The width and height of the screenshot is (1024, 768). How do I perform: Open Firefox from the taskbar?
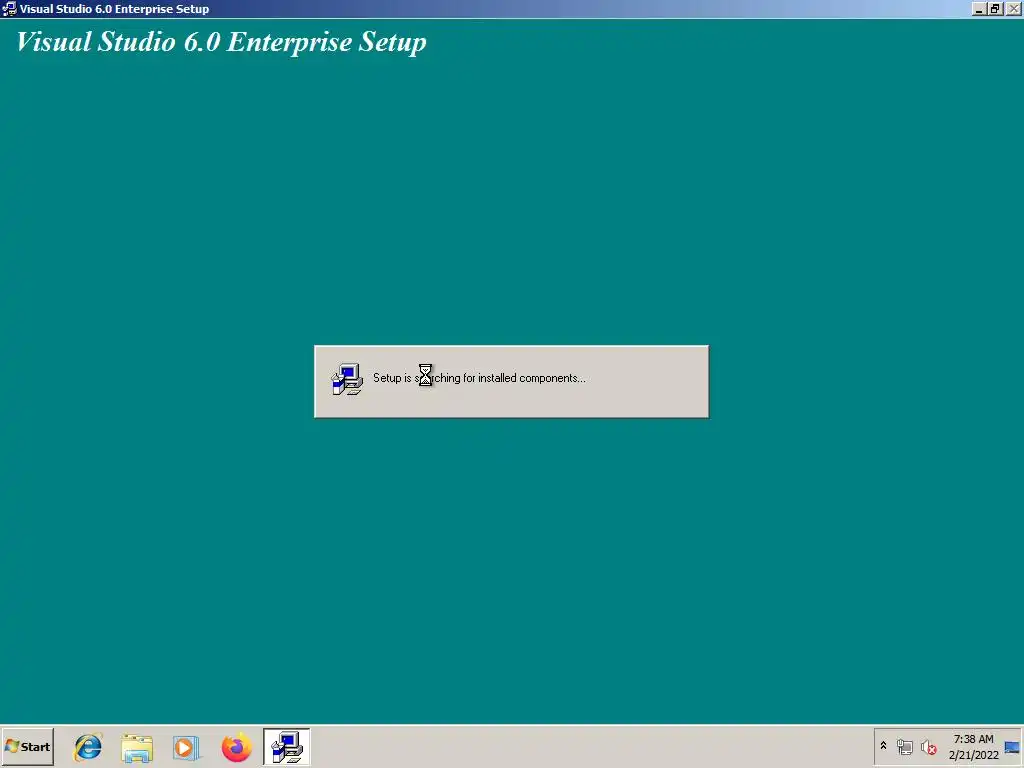coord(236,748)
